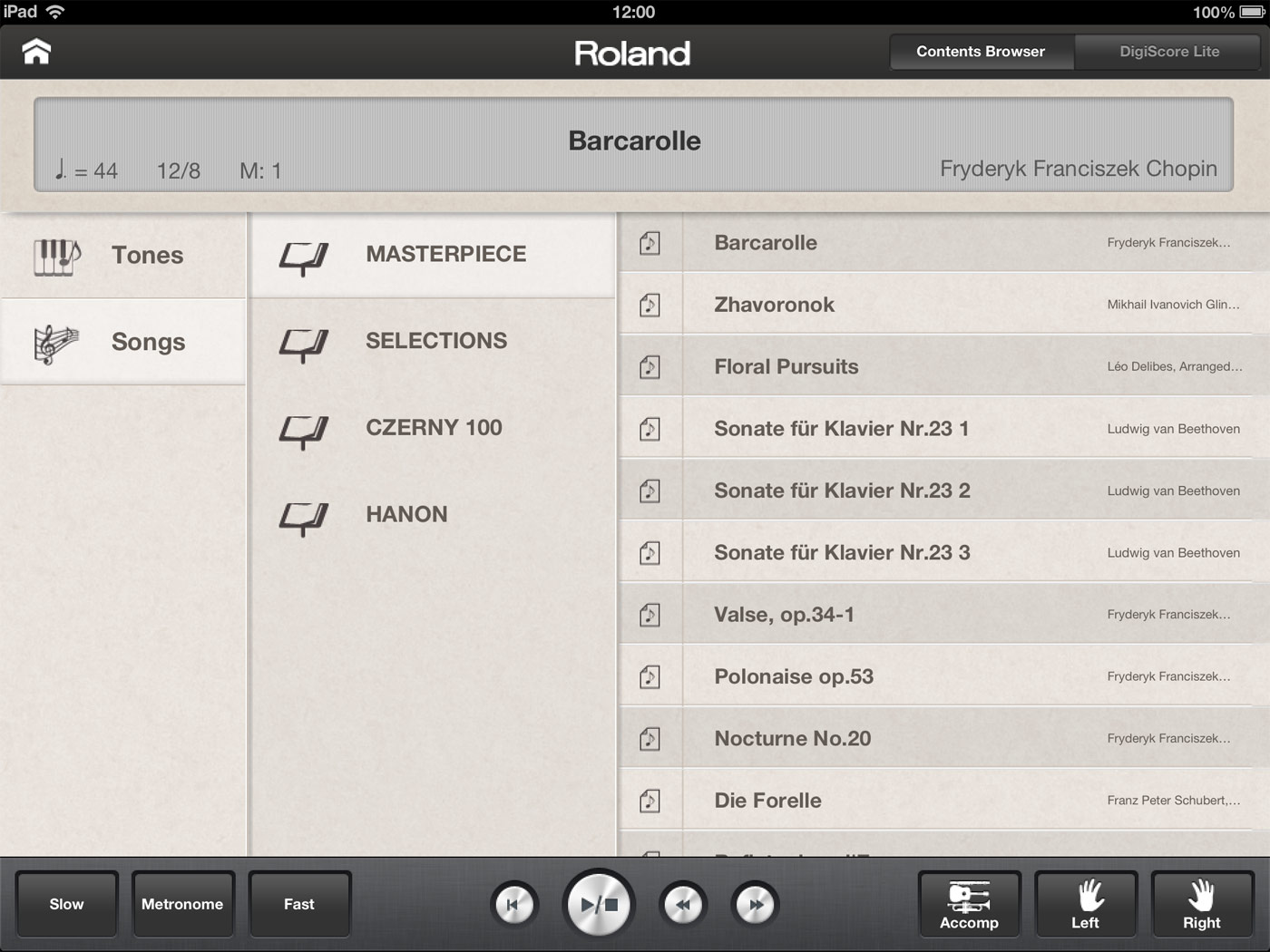The image size is (1270, 952).
Task: Select the SELECTIONS collection
Action: coord(433,341)
